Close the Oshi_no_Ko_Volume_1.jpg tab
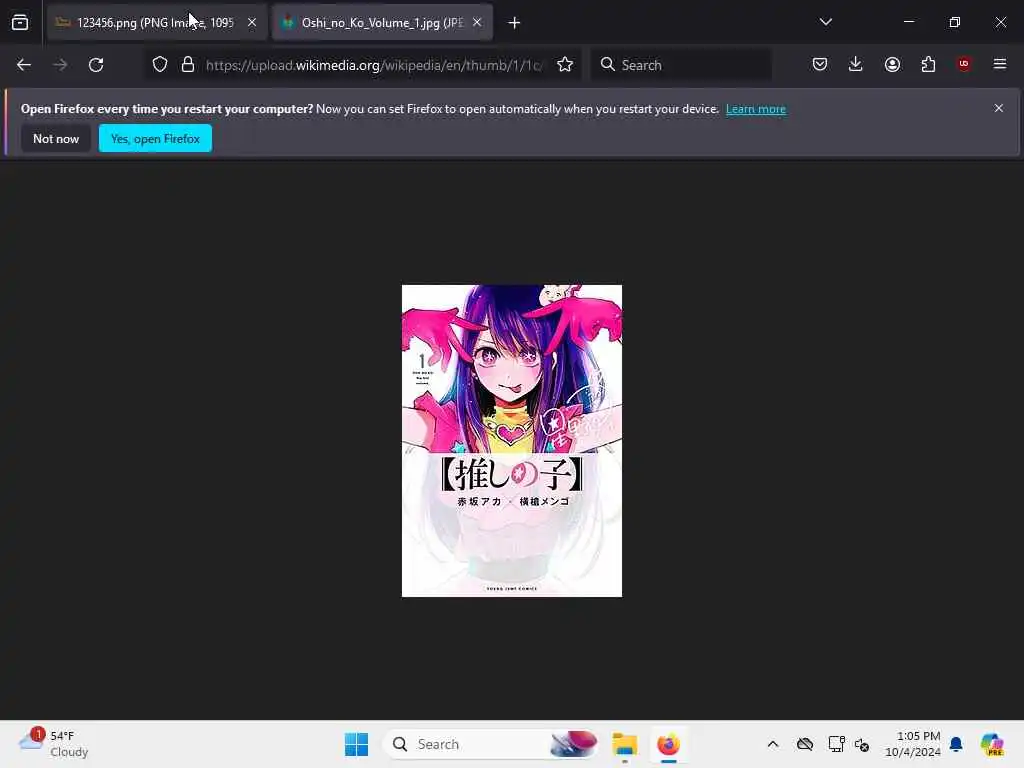1024x768 pixels. point(477,22)
